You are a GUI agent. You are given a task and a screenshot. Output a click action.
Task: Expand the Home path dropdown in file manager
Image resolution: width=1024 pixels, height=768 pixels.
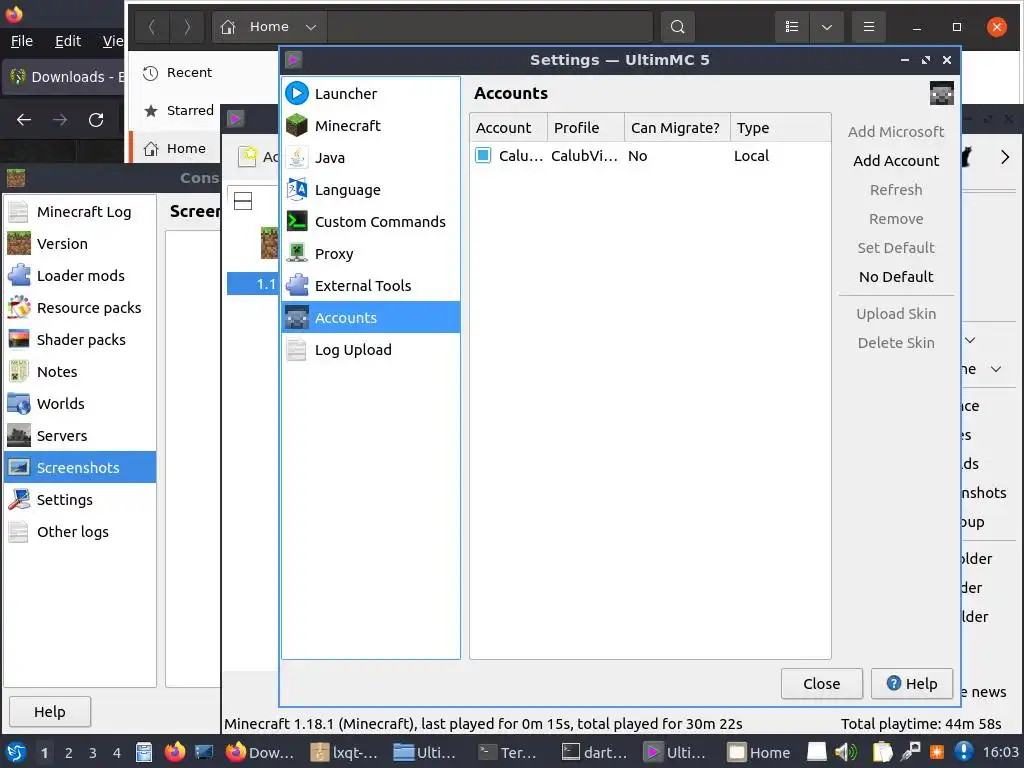(311, 27)
